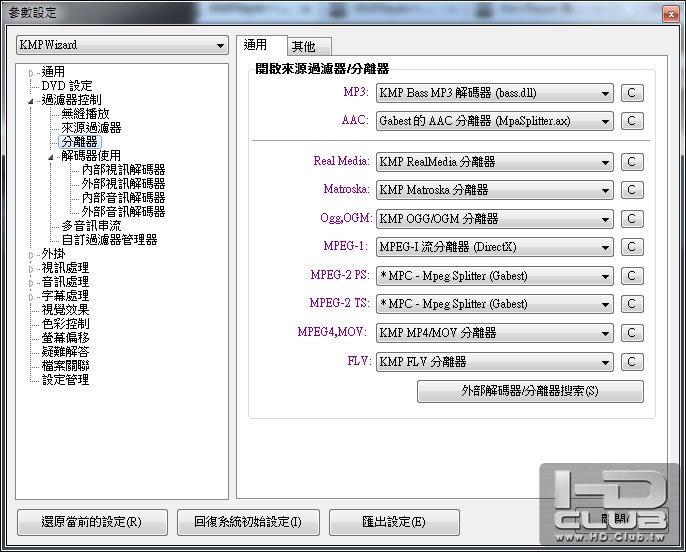Switch to the 其他 tab

(x=309, y=47)
